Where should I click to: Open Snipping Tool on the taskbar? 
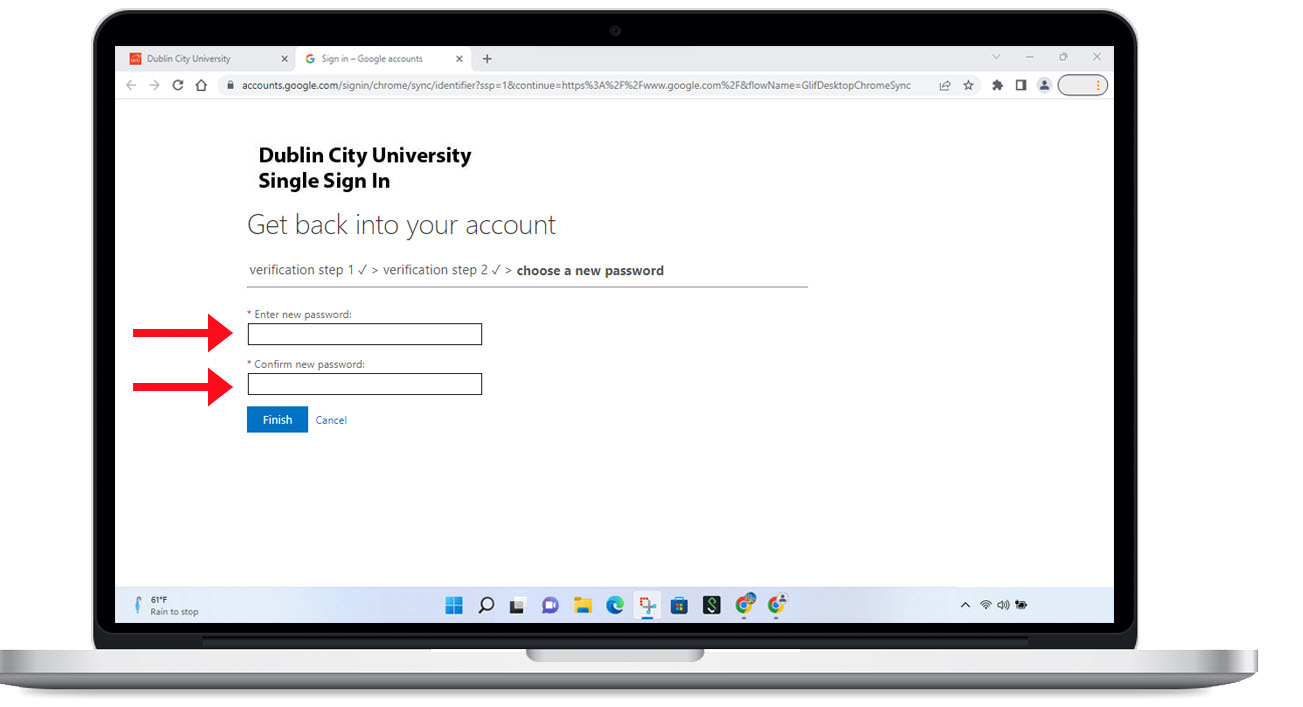point(647,605)
